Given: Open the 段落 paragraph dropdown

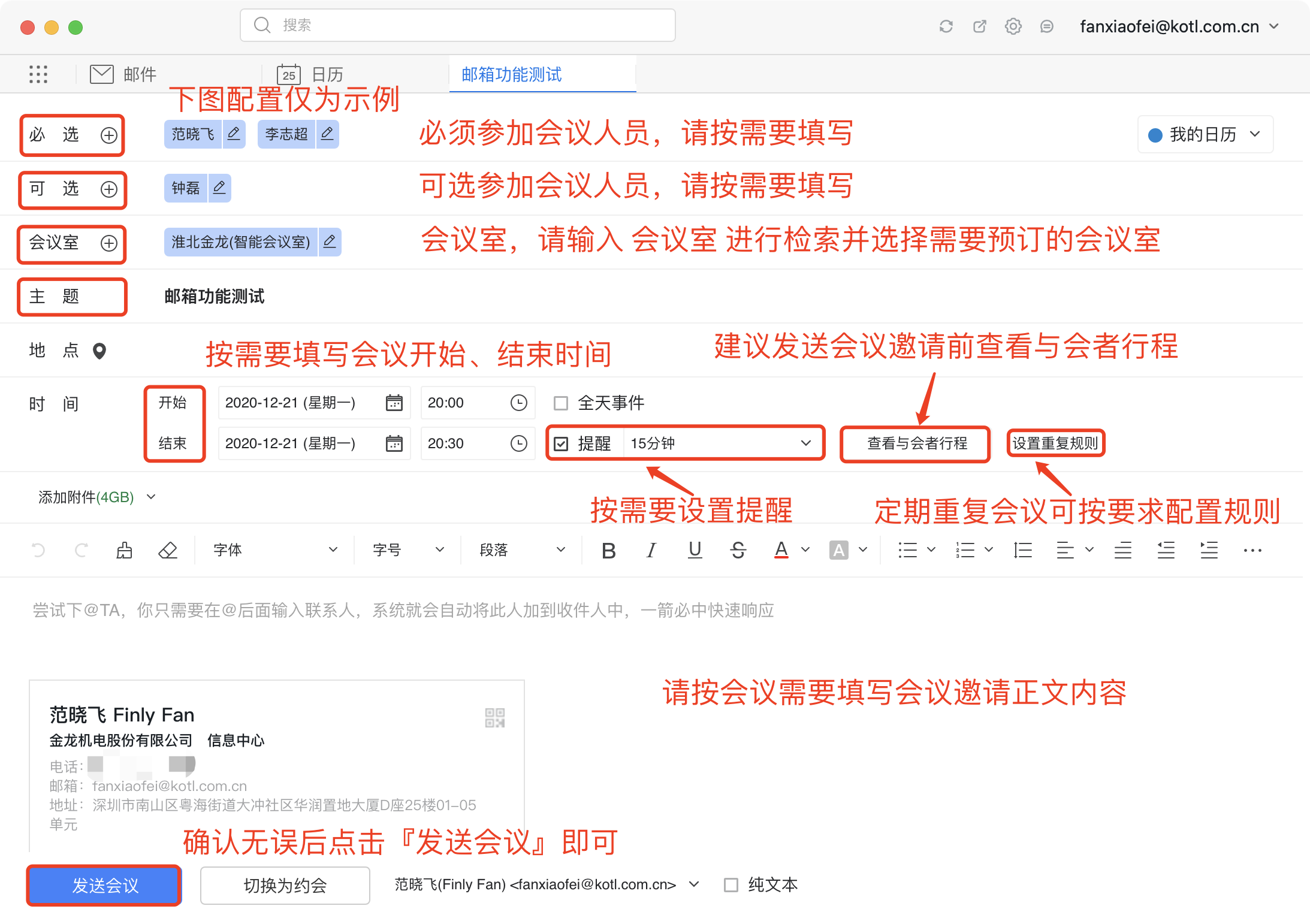Looking at the screenshot, I should click(x=523, y=550).
